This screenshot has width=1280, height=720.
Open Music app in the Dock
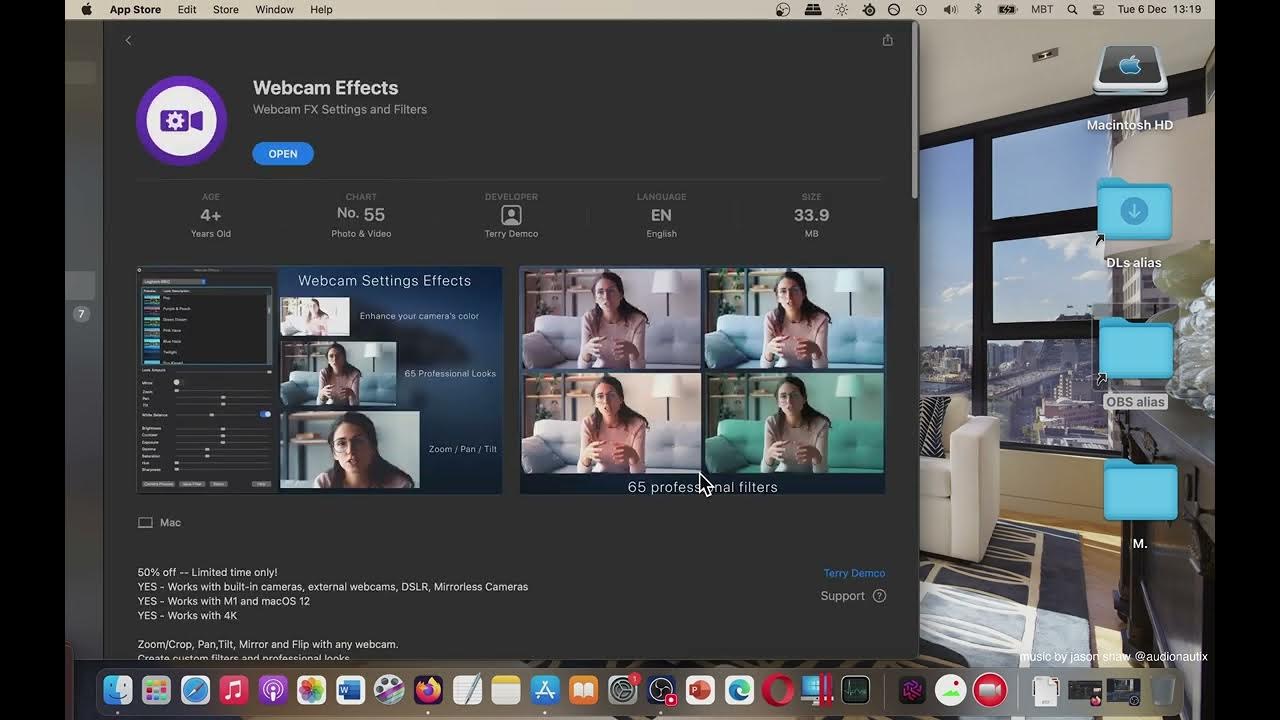pyautogui.click(x=234, y=690)
